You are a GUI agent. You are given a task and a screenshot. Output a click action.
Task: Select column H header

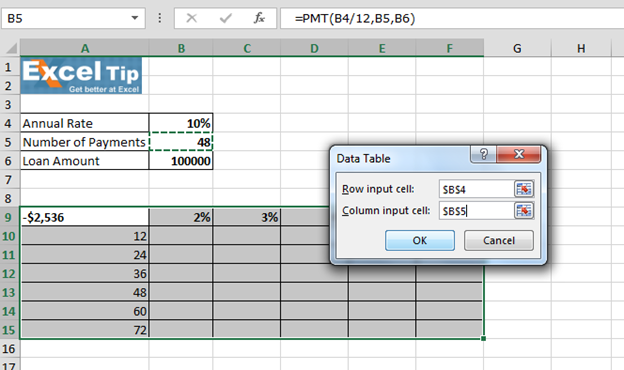pos(581,48)
